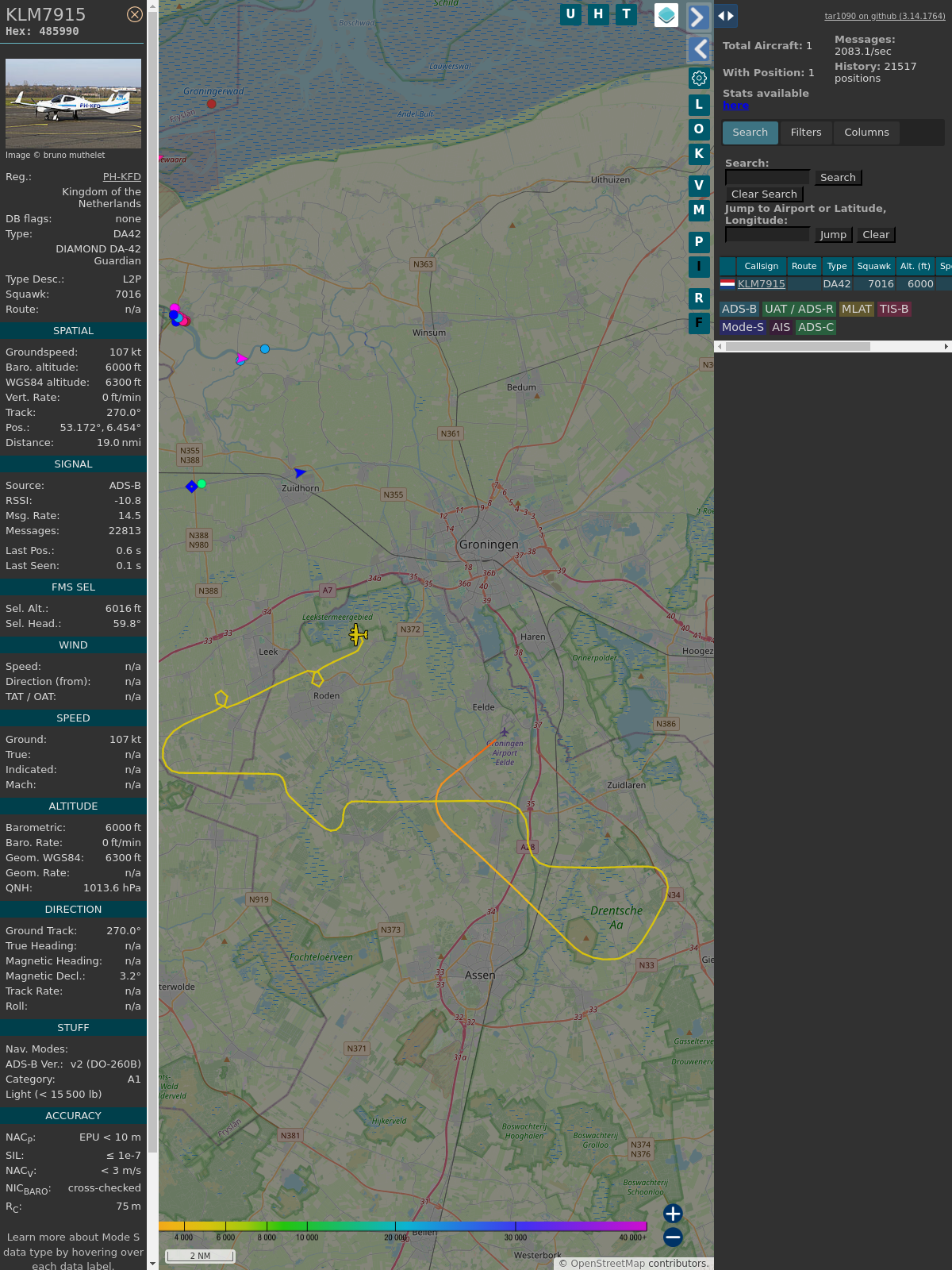
Task: Sort table by Alt. (ft) column
Action: point(915,266)
